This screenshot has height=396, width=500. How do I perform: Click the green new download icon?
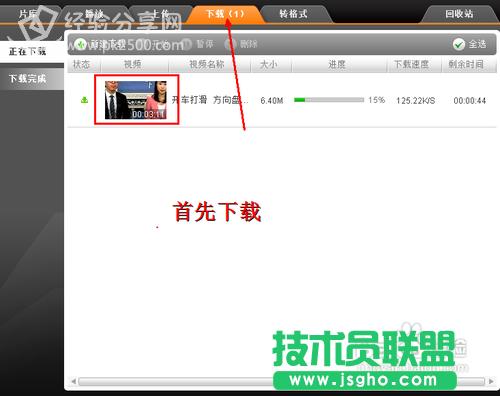coord(80,44)
